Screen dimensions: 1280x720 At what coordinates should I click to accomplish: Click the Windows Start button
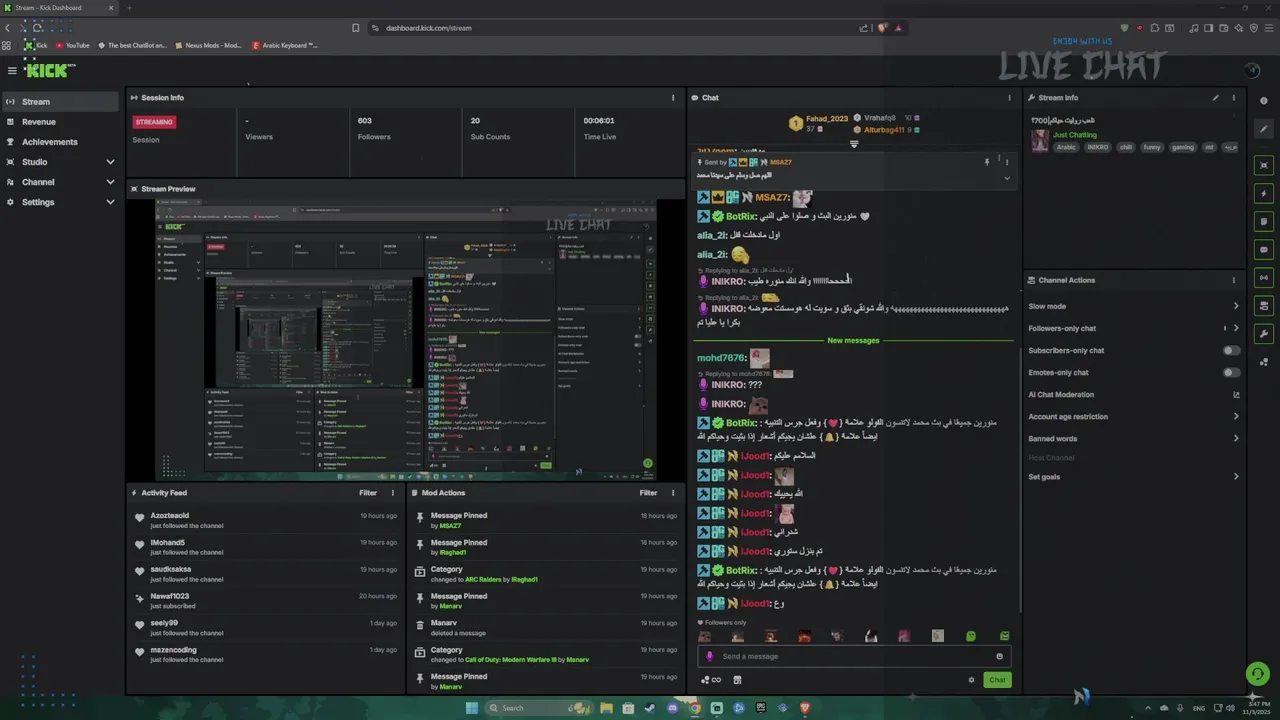click(x=472, y=708)
